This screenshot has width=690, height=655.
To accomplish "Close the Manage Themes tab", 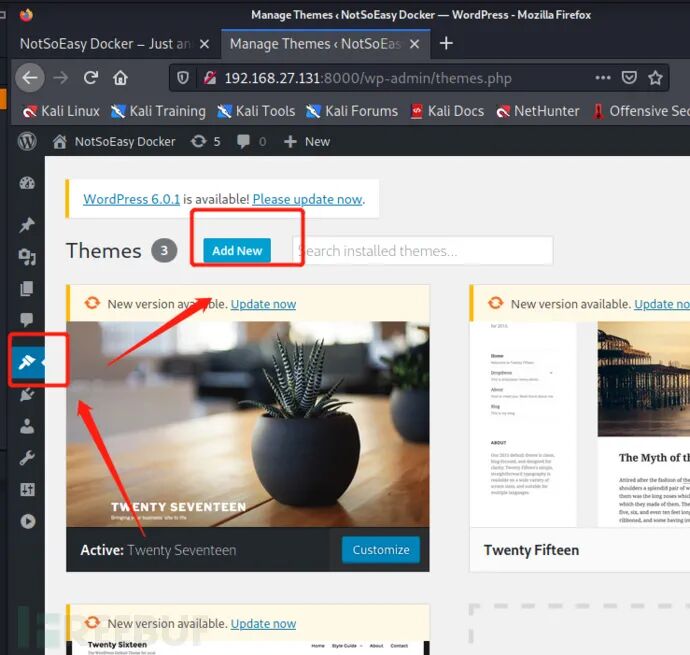I will [x=415, y=44].
